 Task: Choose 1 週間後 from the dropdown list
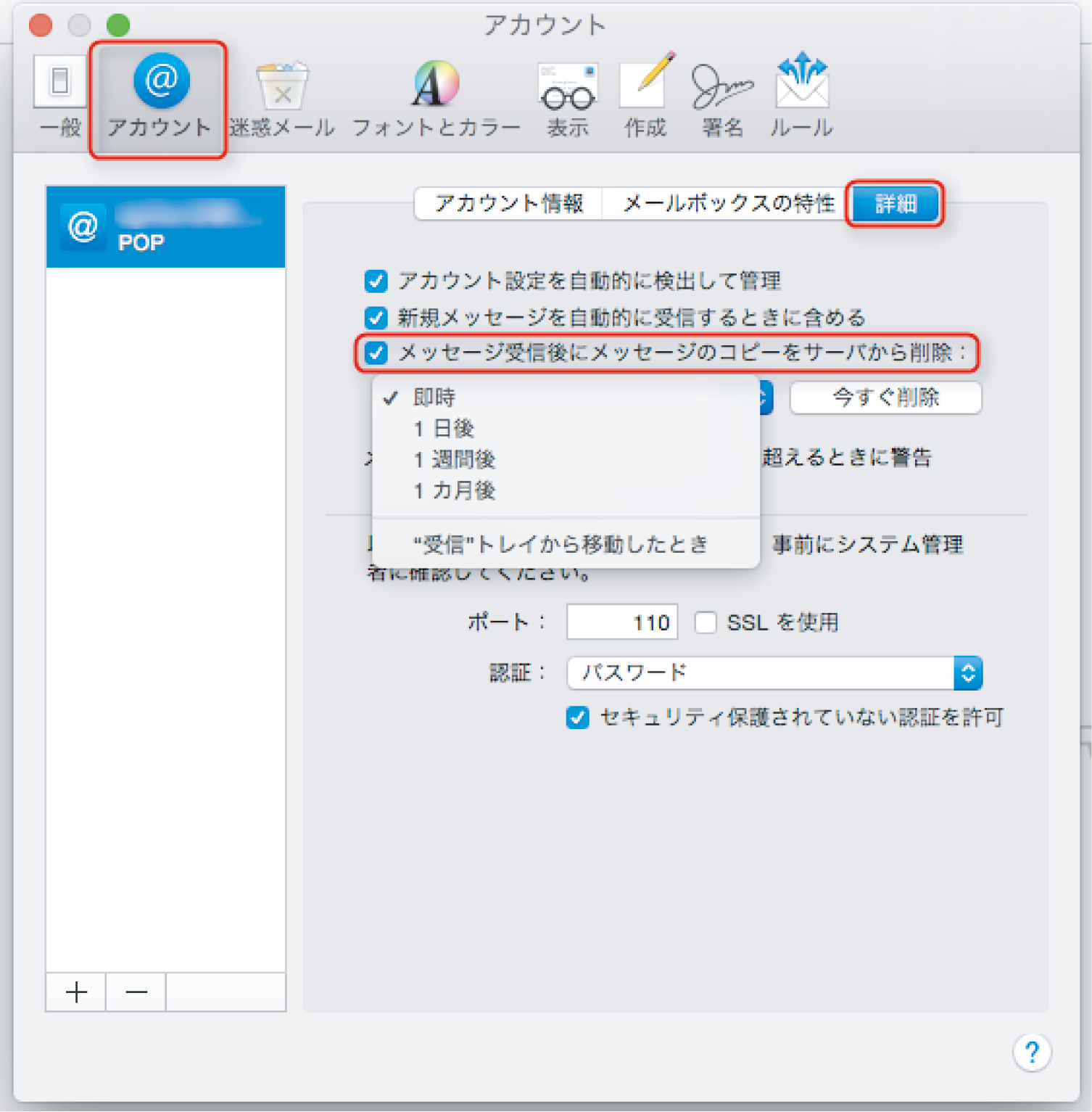click(455, 459)
